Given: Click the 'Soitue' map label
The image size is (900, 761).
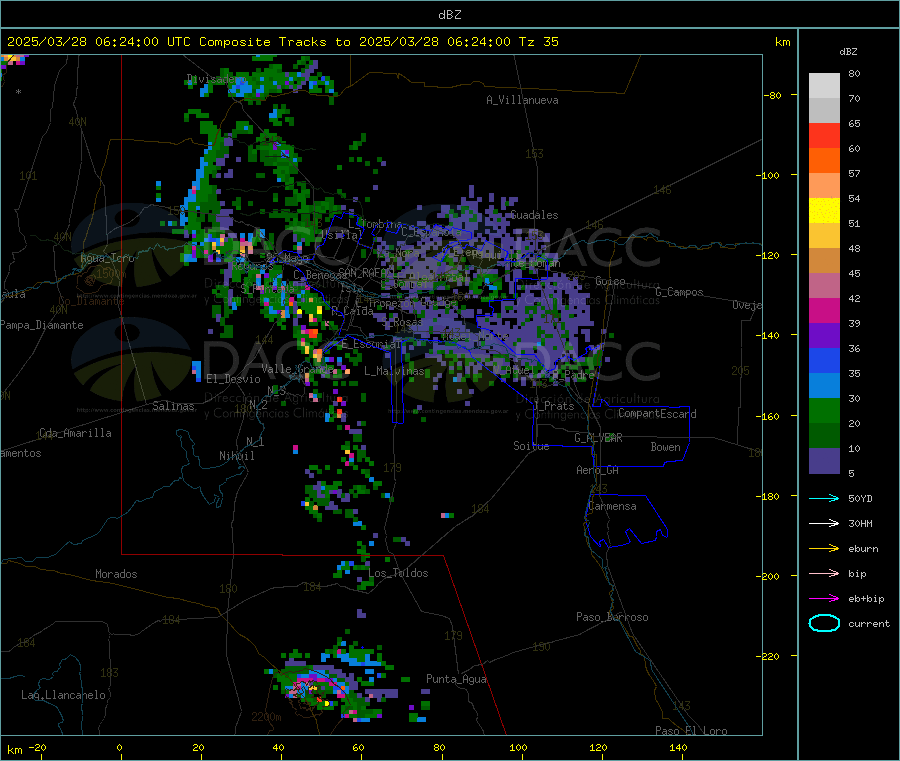Looking at the screenshot, I should pyautogui.click(x=531, y=446).
